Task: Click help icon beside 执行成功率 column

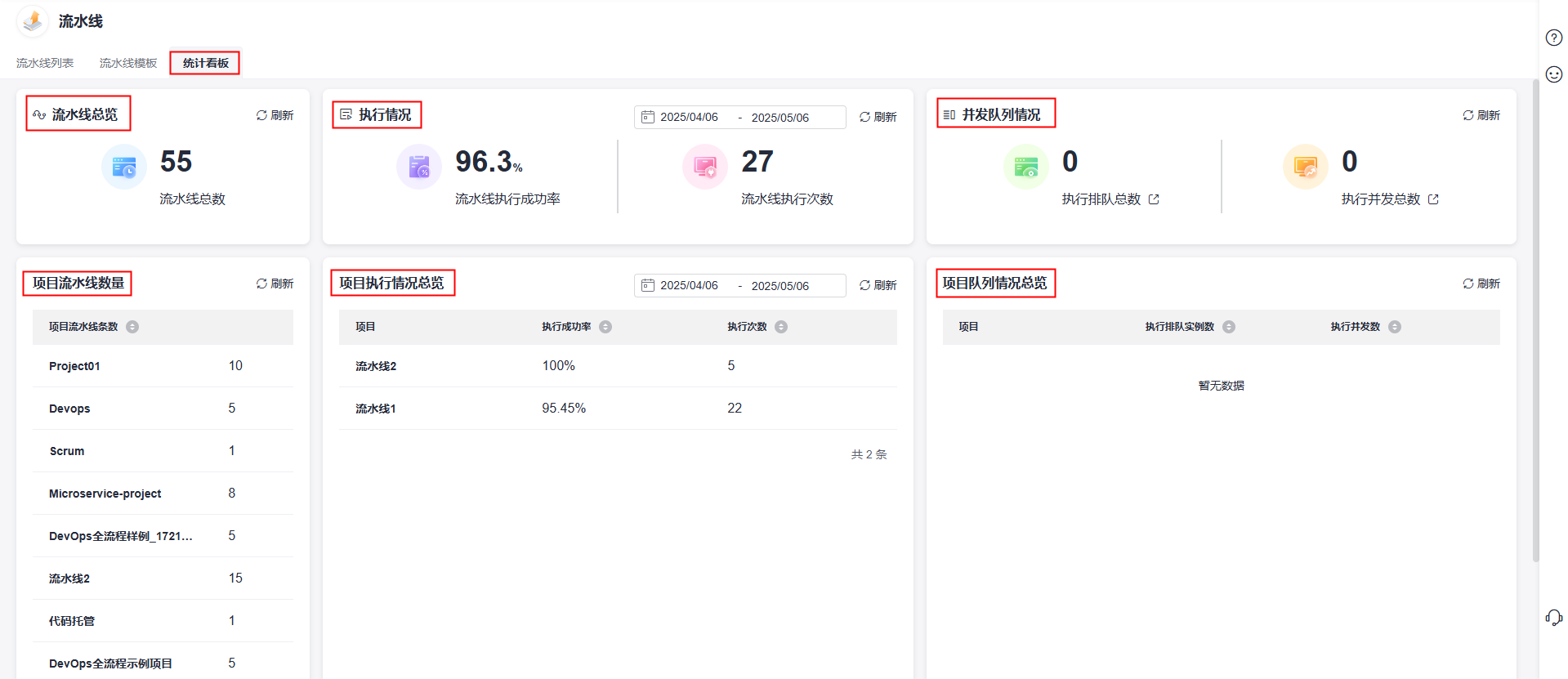Action: pos(605,327)
